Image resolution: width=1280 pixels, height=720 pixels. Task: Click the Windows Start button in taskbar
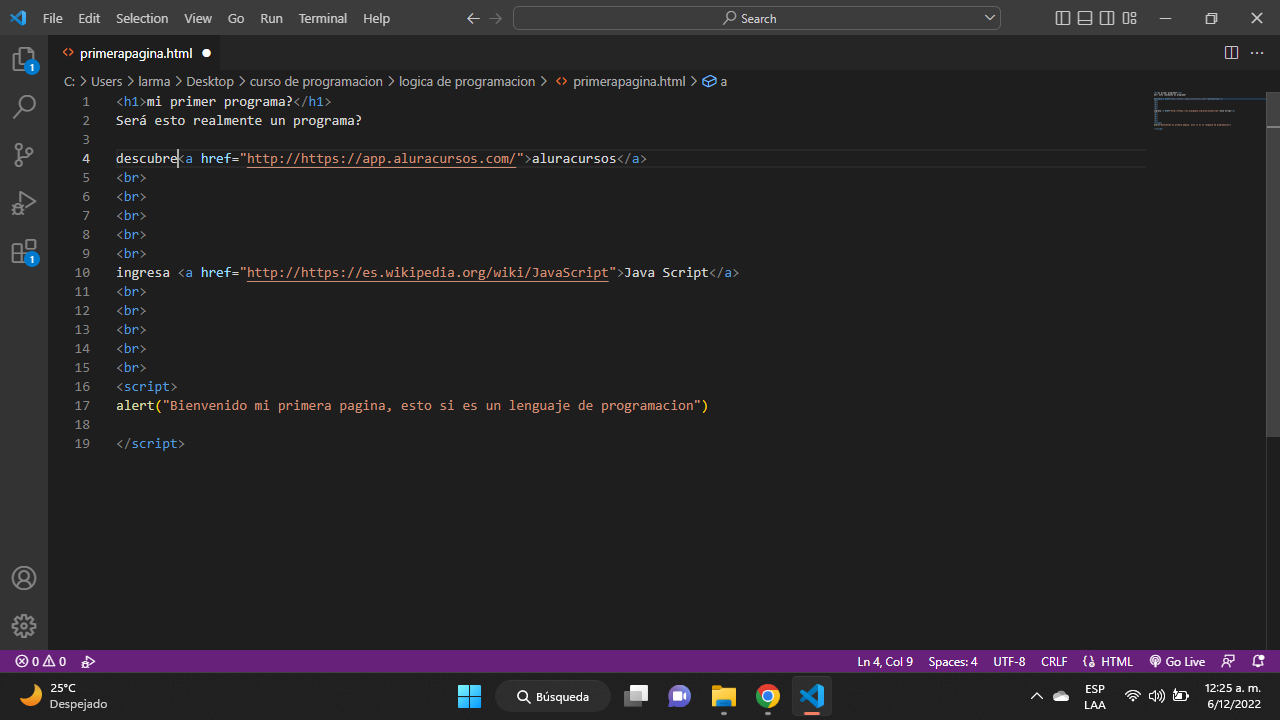pyautogui.click(x=469, y=696)
